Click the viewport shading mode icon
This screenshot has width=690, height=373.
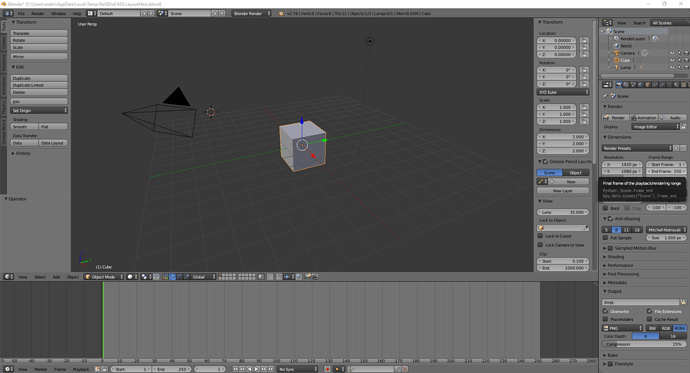[132, 277]
